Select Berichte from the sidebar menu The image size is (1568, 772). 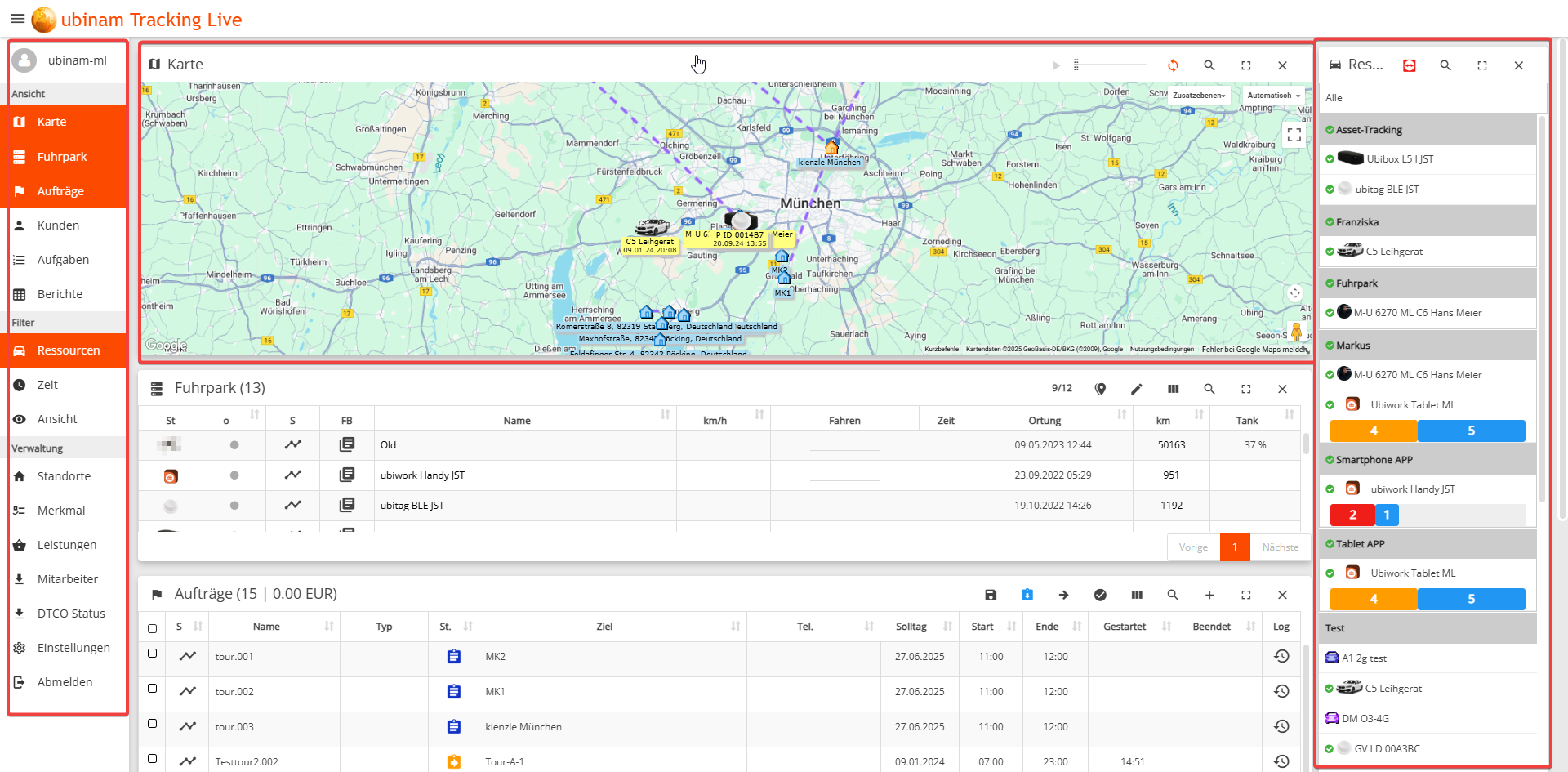60,294
